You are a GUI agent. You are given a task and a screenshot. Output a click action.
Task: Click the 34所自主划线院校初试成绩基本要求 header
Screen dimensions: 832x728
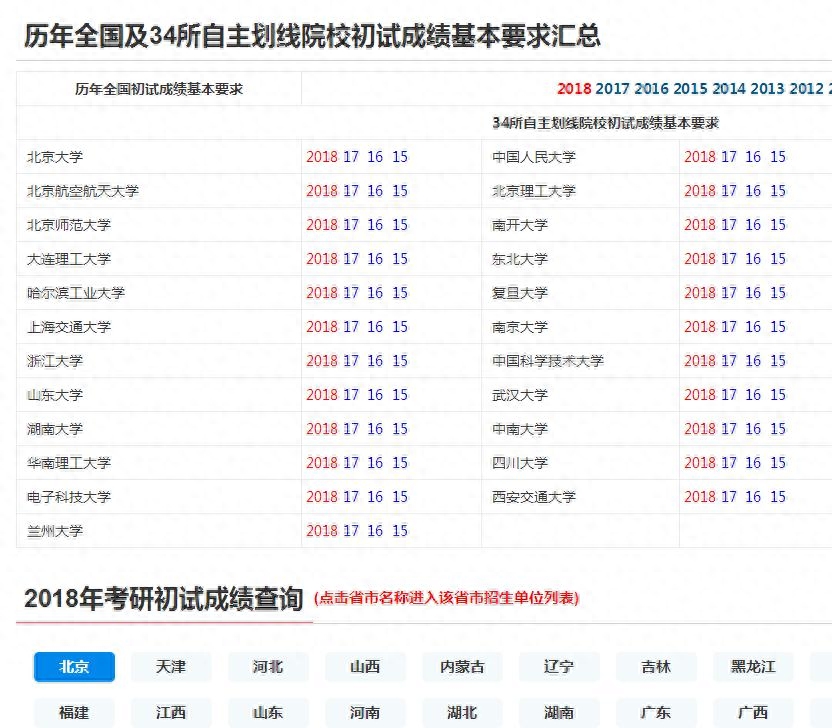[605, 123]
